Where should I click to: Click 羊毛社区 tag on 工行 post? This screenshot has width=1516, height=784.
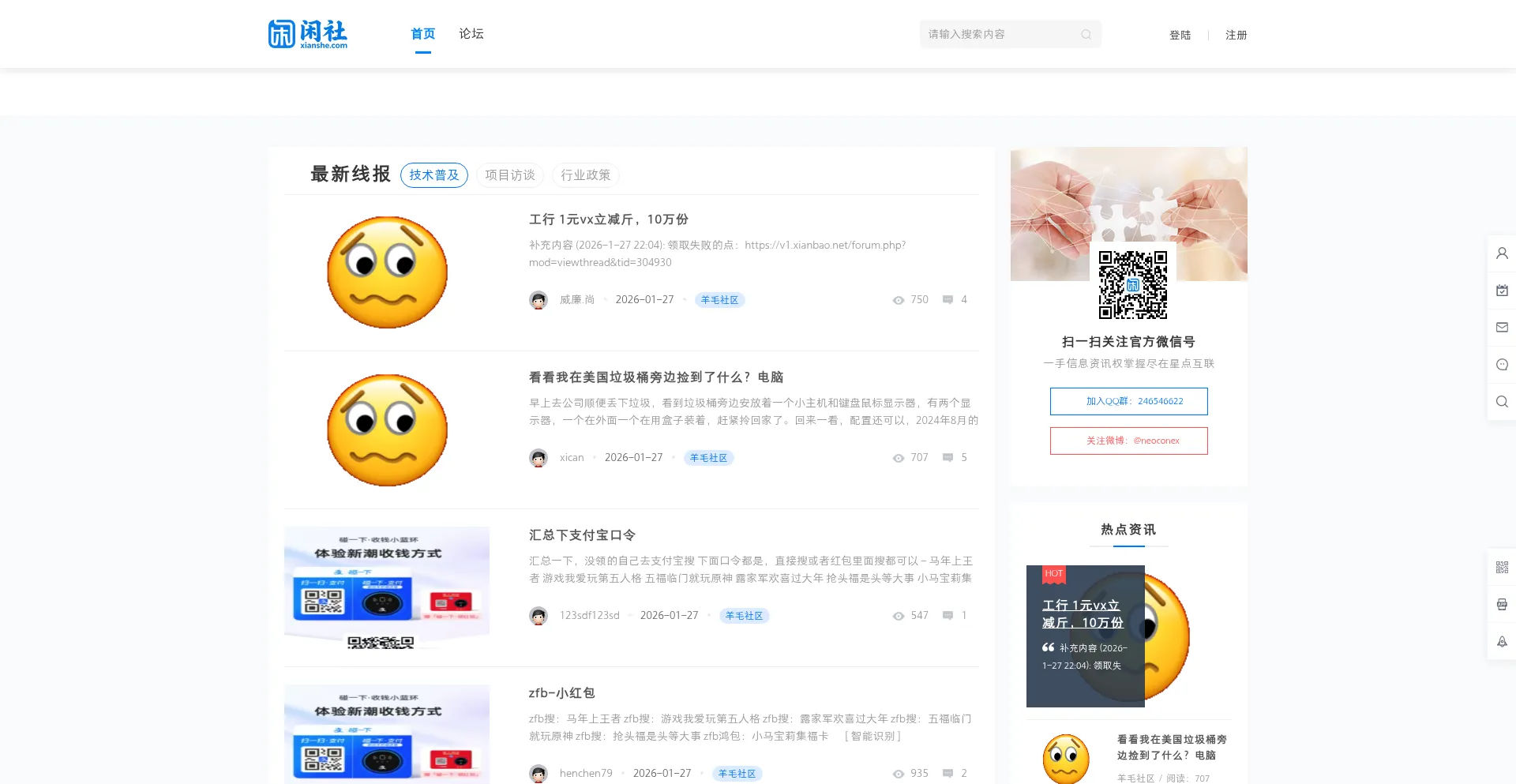pos(720,300)
